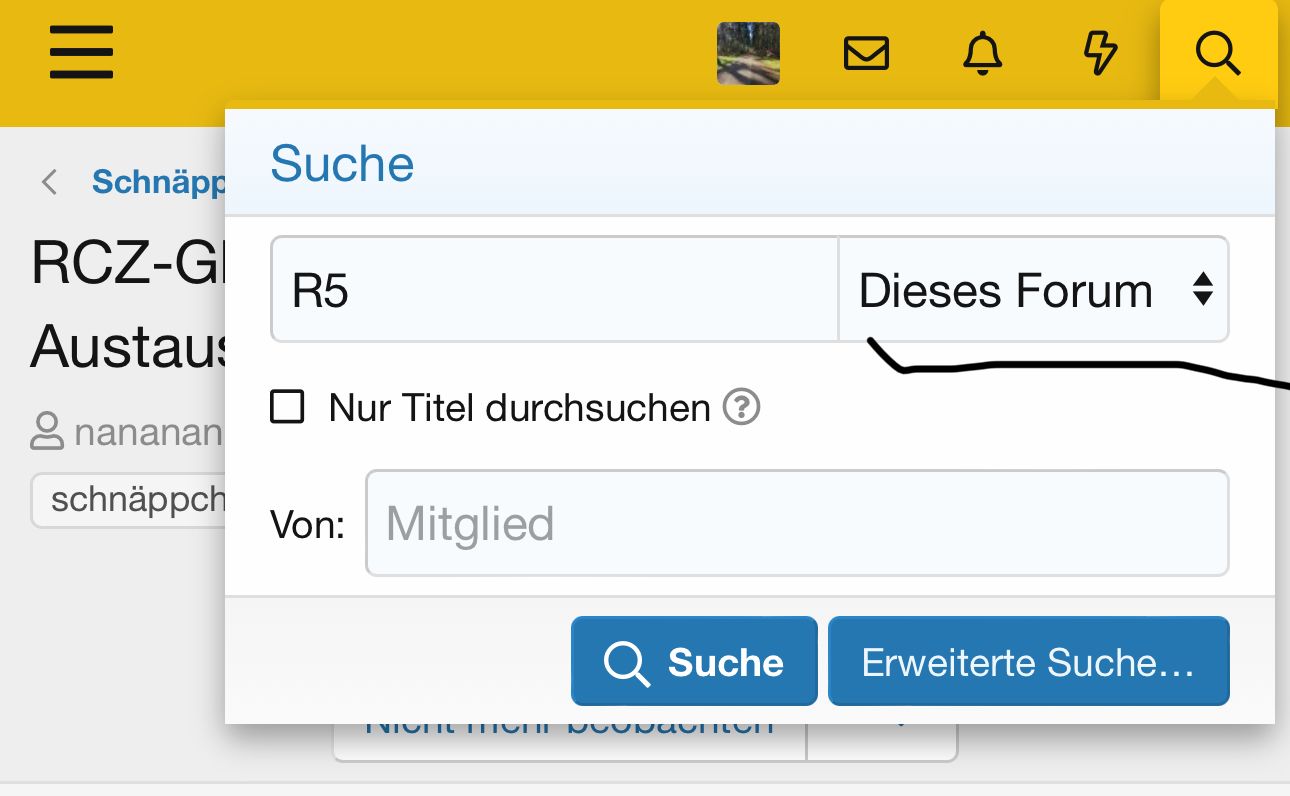Click the "Mitglied" member name field
Image resolution: width=1290 pixels, height=796 pixels.
tap(796, 523)
